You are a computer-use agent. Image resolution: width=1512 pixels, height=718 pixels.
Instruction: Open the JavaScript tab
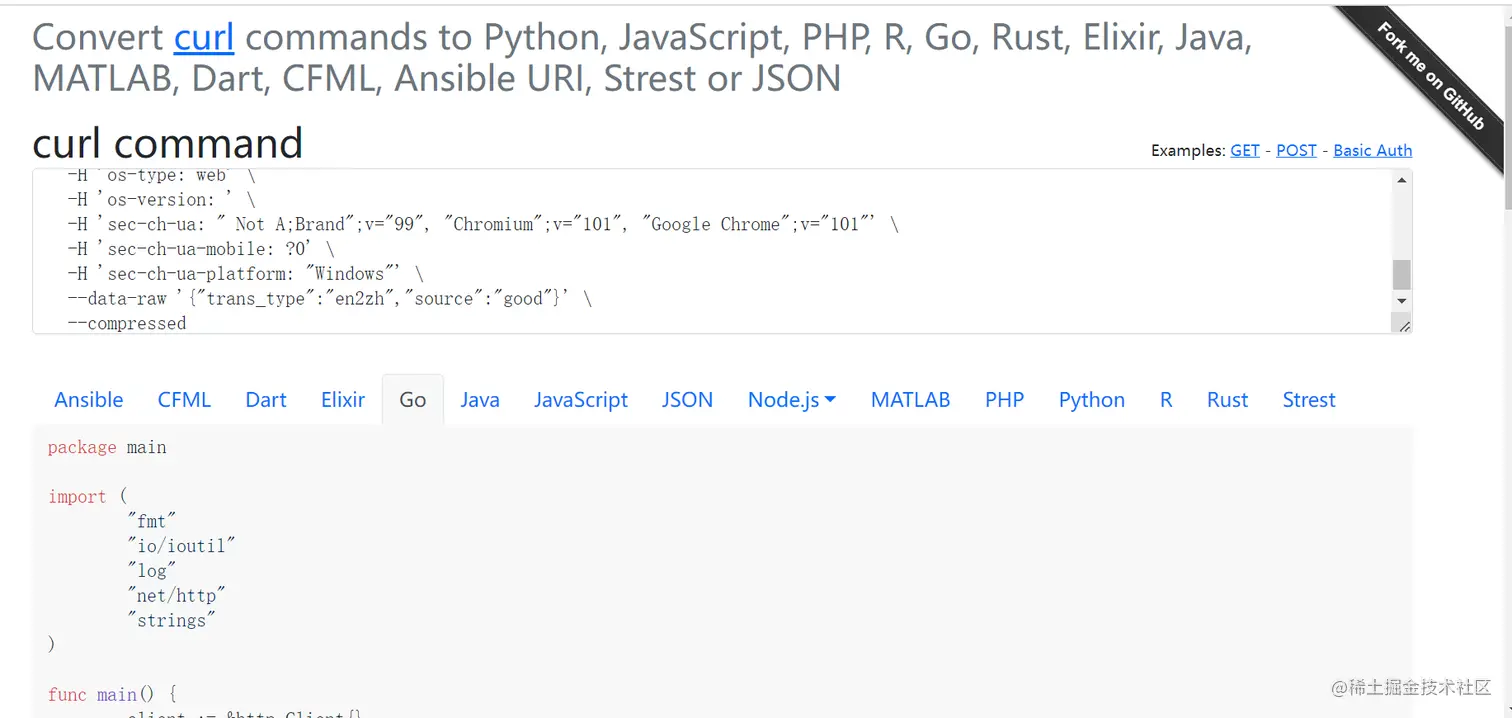[580, 400]
